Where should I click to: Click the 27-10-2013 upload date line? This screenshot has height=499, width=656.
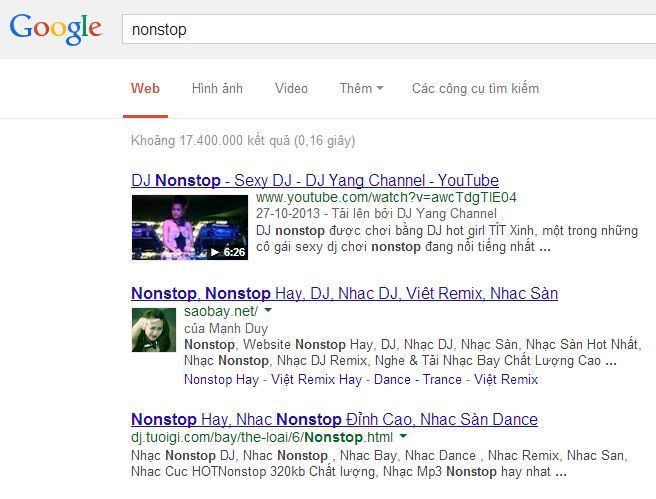click(376, 213)
